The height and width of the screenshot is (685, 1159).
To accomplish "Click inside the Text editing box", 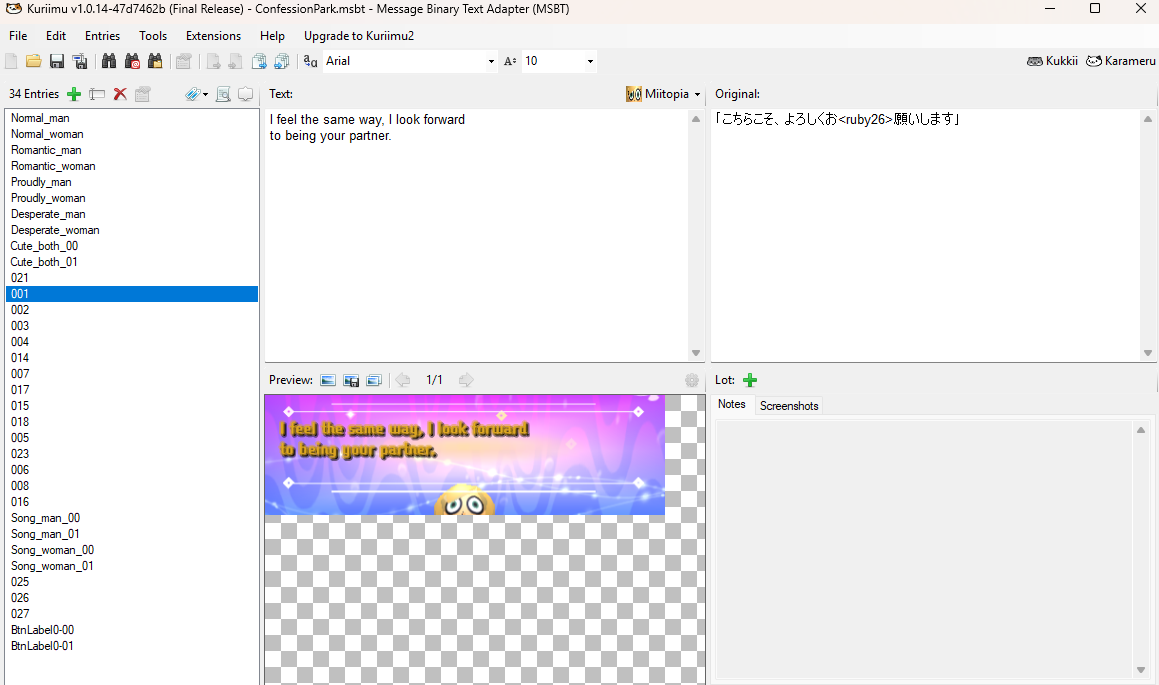I will pyautogui.click(x=476, y=236).
